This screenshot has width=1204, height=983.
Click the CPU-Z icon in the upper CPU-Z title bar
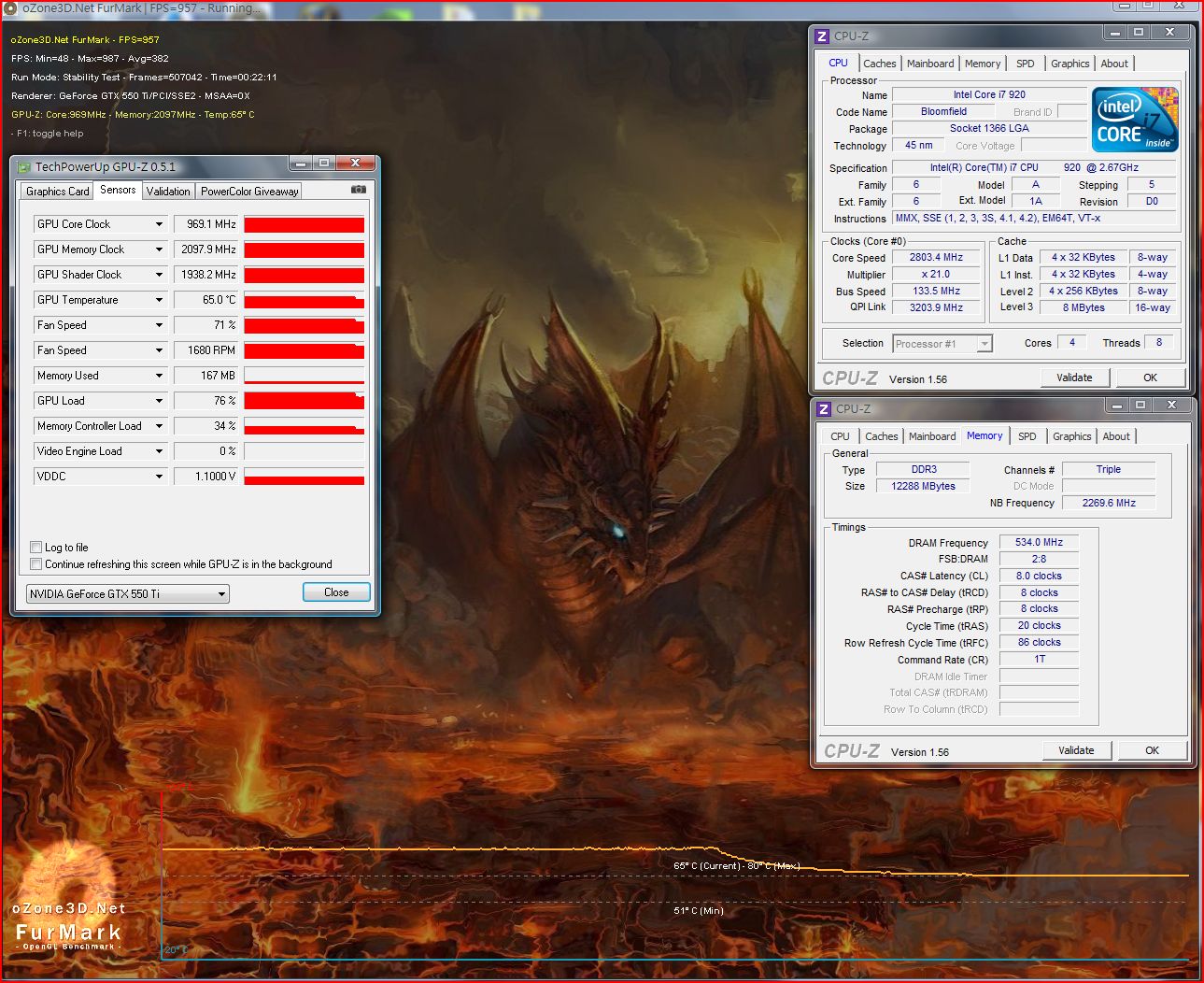[822, 36]
